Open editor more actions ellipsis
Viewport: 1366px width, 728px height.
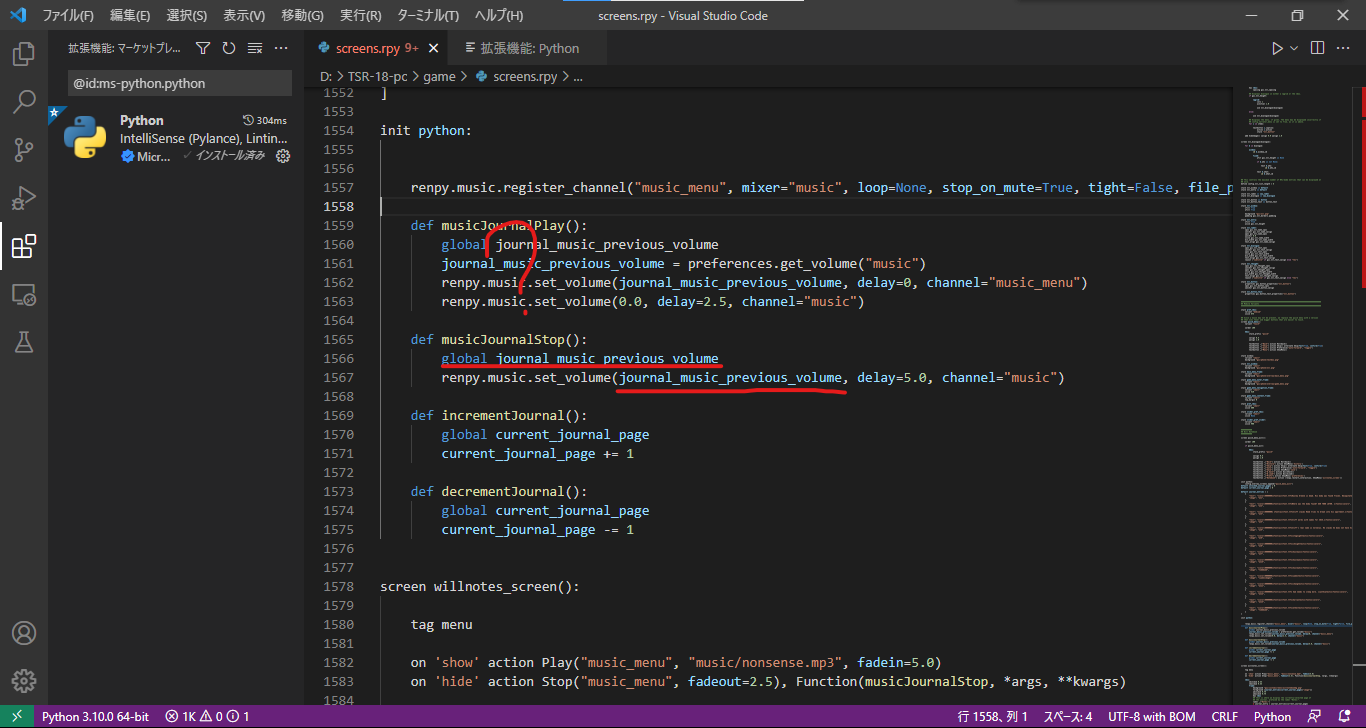click(1344, 48)
